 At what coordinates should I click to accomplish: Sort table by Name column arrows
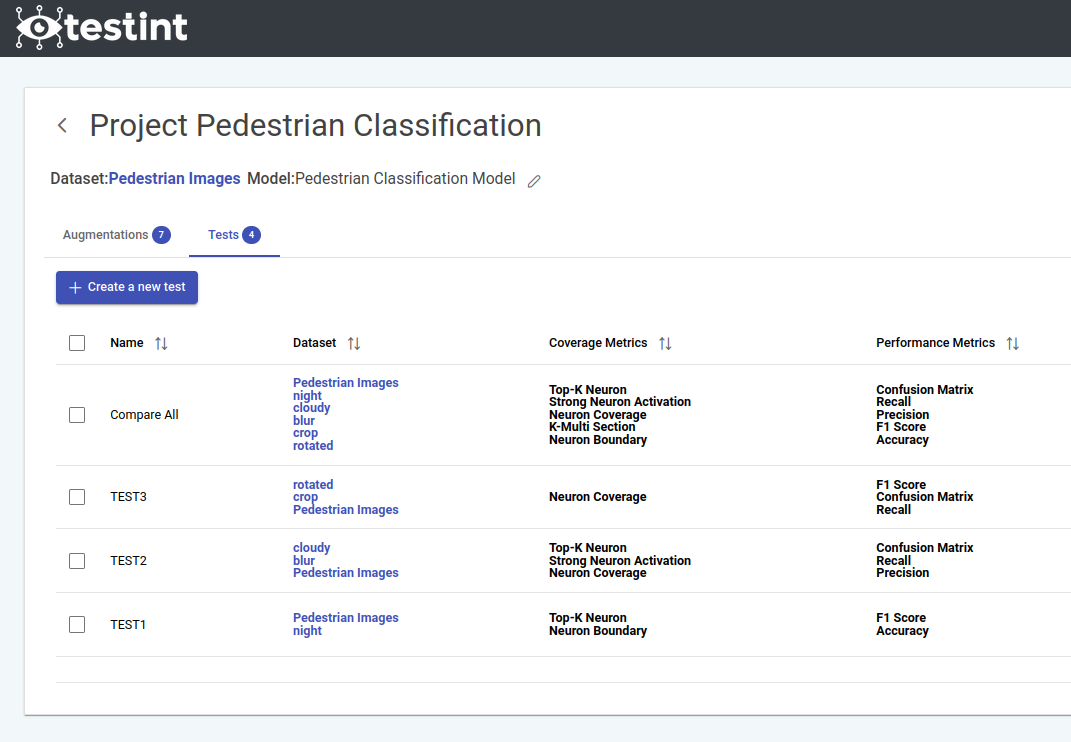coord(161,343)
